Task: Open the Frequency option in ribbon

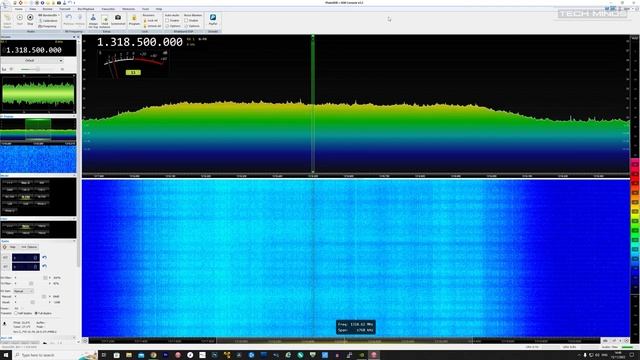Action: pyautogui.click(x=48, y=26)
